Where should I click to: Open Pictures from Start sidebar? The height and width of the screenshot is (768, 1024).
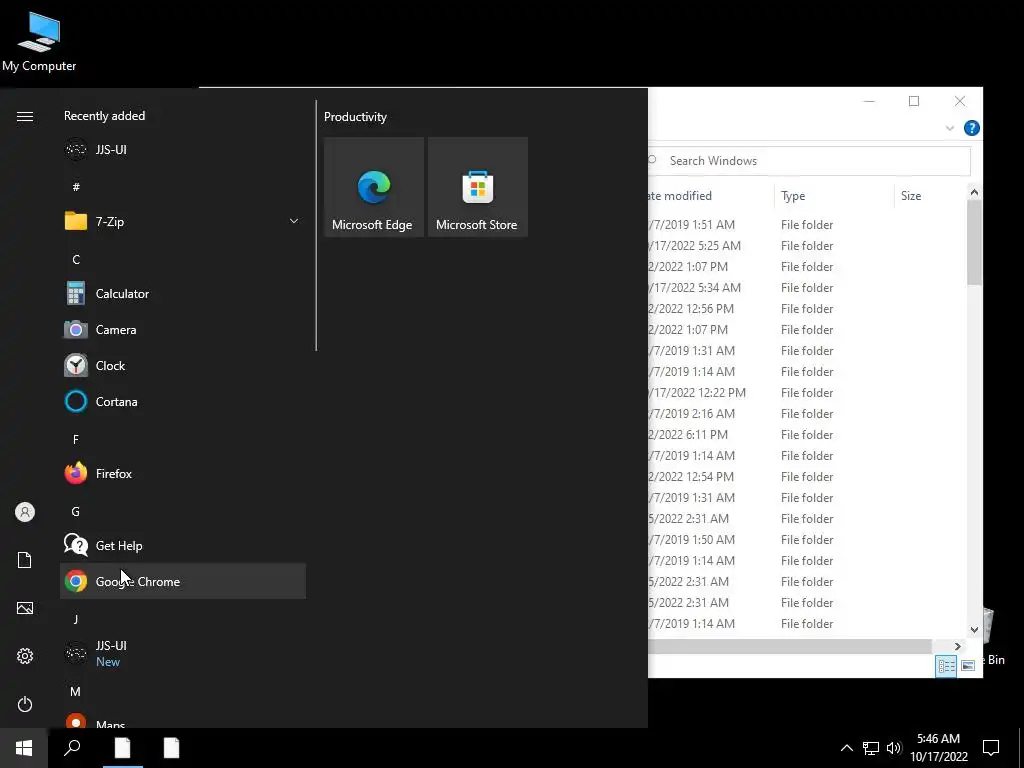point(25,608)
